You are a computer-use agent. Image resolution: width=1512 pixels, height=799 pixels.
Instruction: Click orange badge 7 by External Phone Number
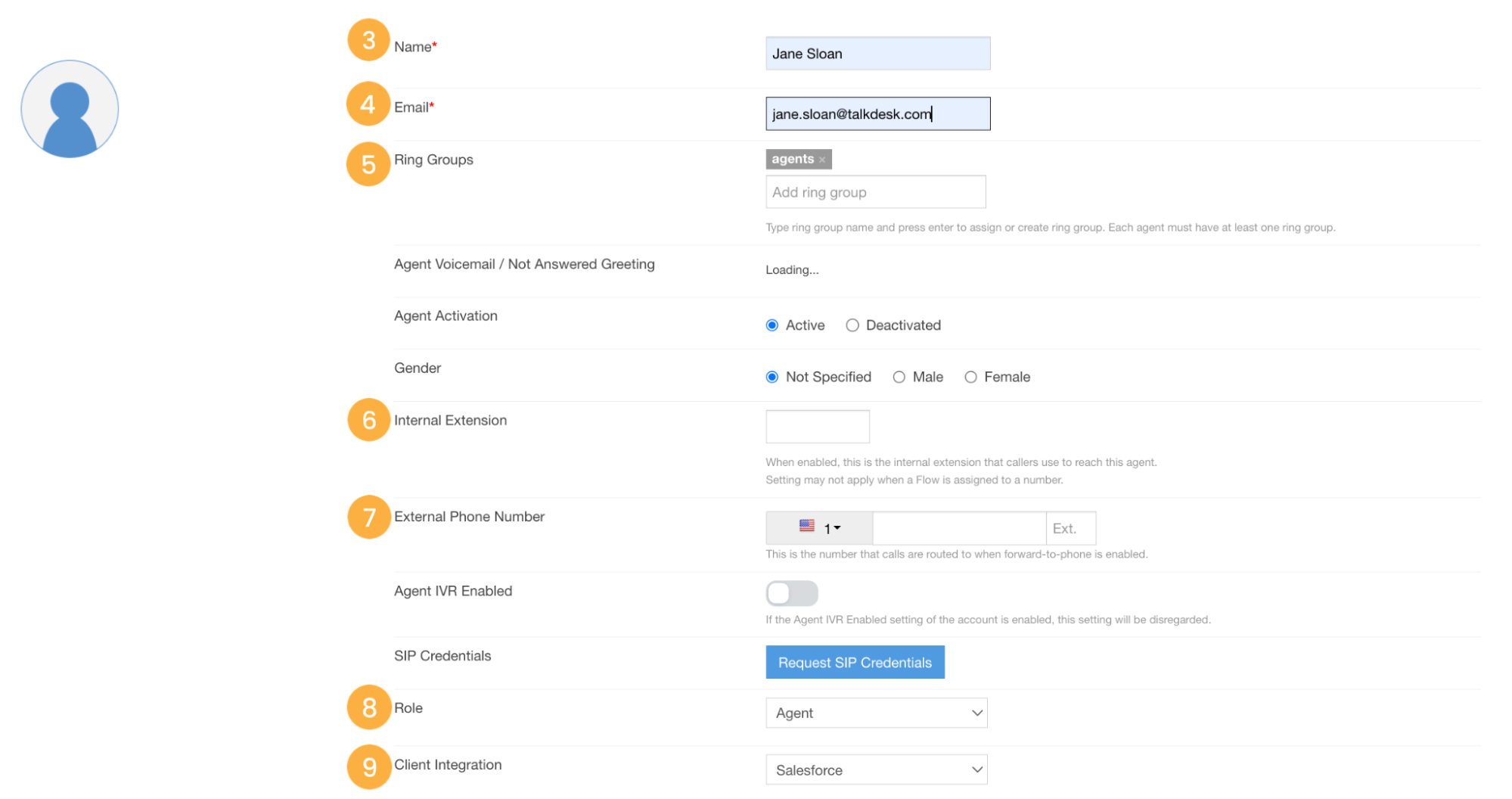click(x=368, y=517)
